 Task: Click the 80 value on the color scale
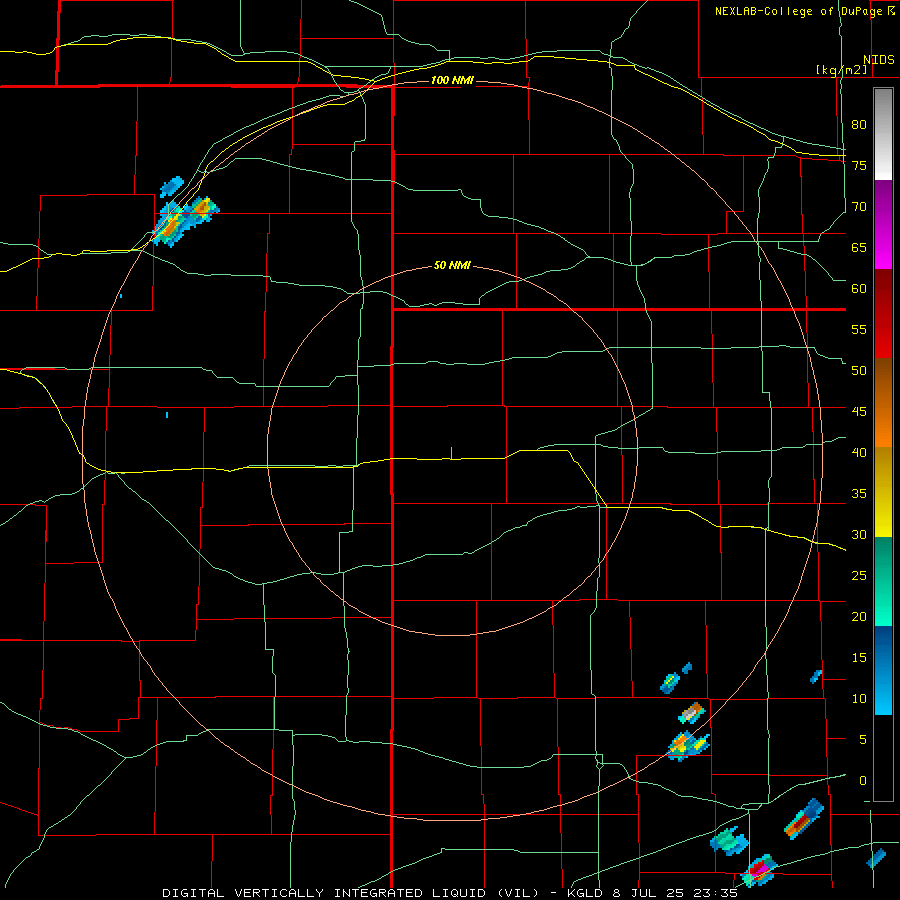click(x=859, y=125)
